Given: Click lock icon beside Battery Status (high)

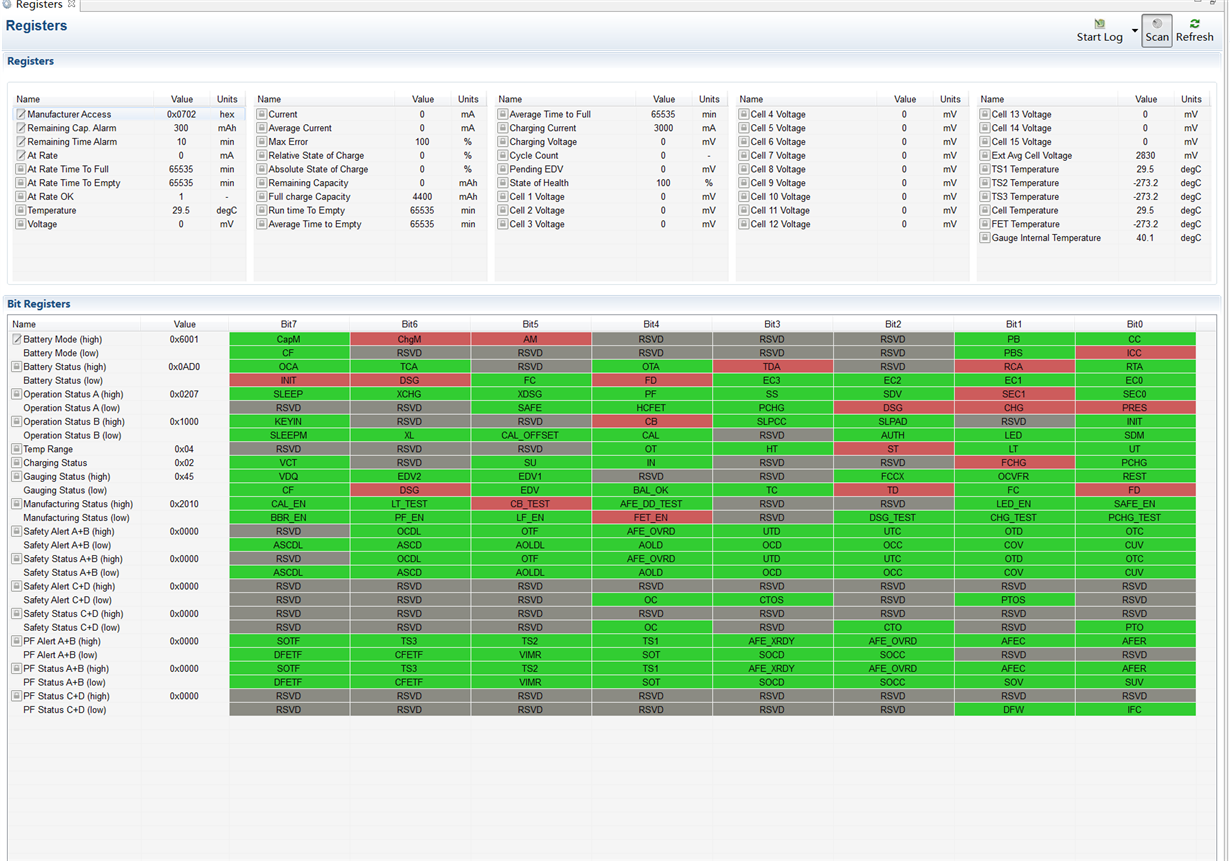Looking at the screenshot, I should (17, 367).
